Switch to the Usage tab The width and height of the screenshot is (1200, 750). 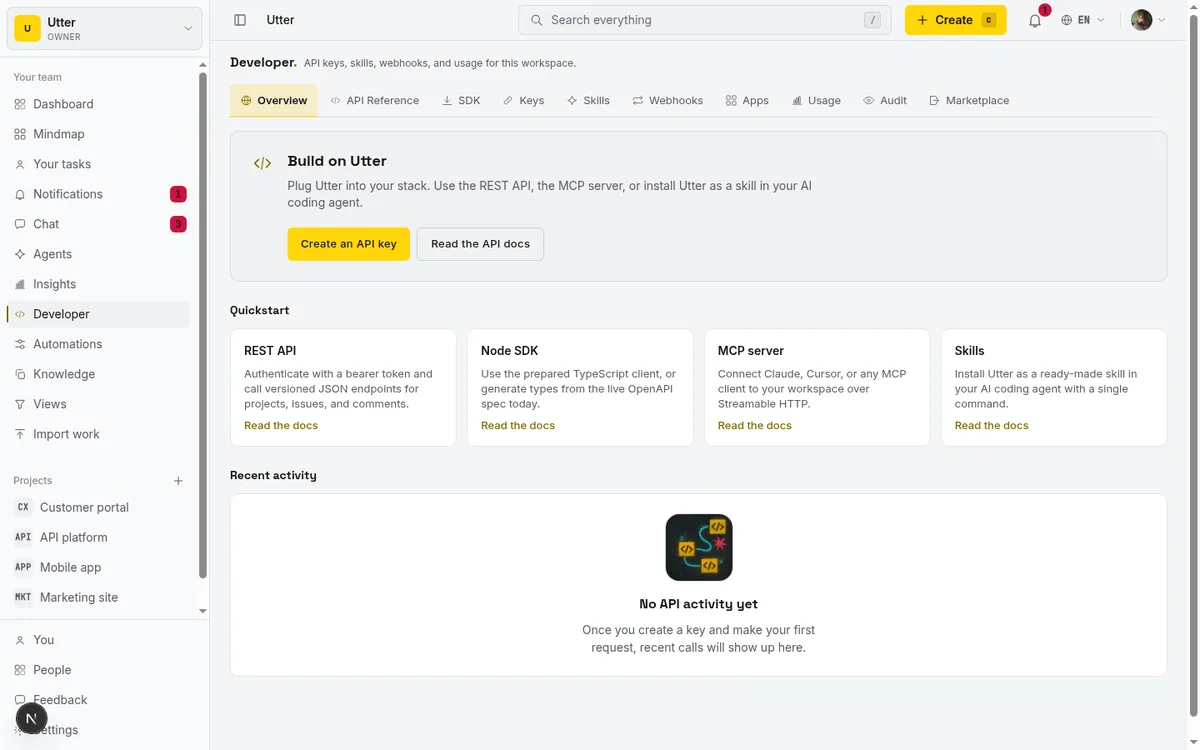coord(816,100)
